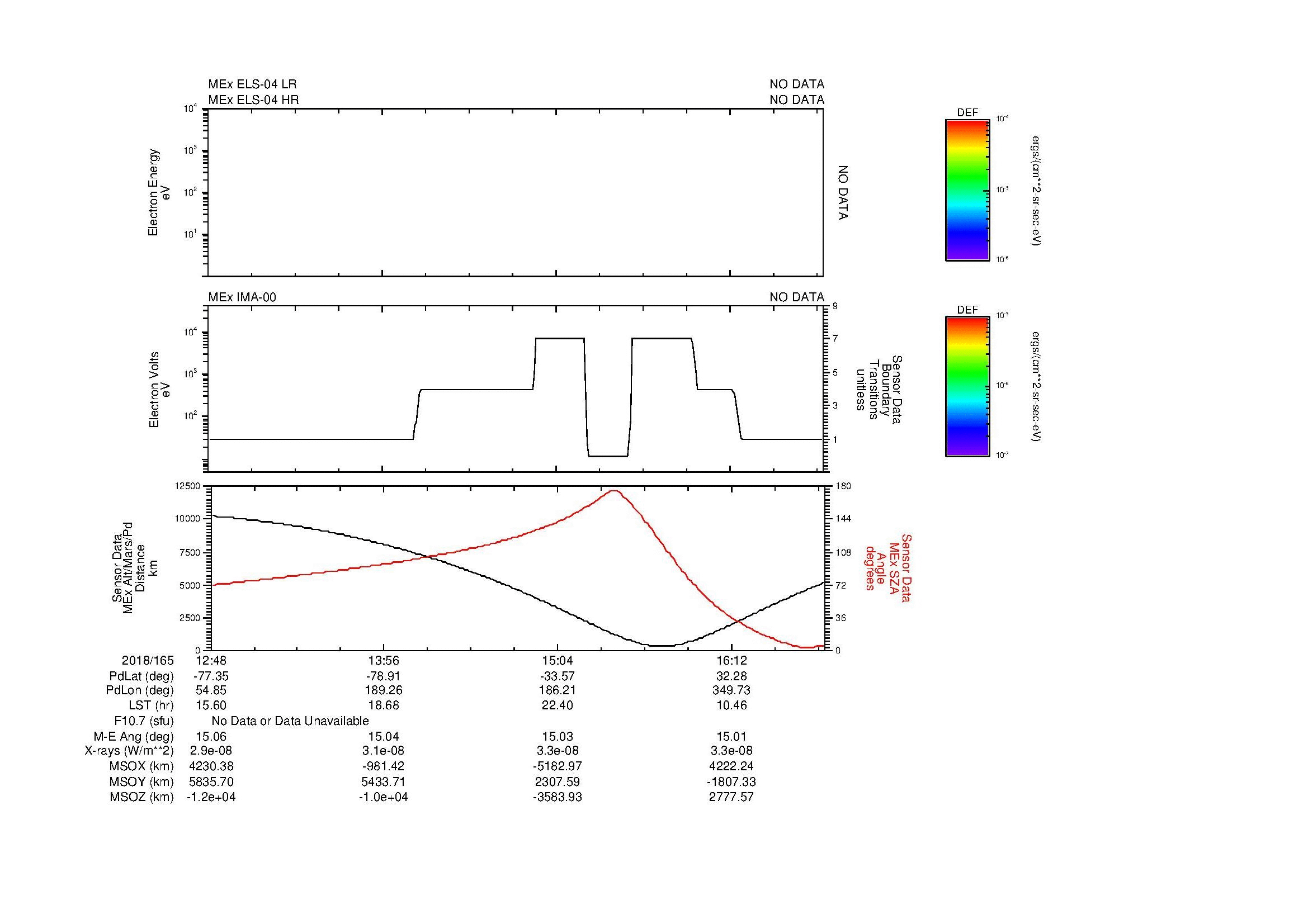Screen dimensions: 1308x924
Task: Select the 16:12 time tick label
Action: click(x=731, y=660)
